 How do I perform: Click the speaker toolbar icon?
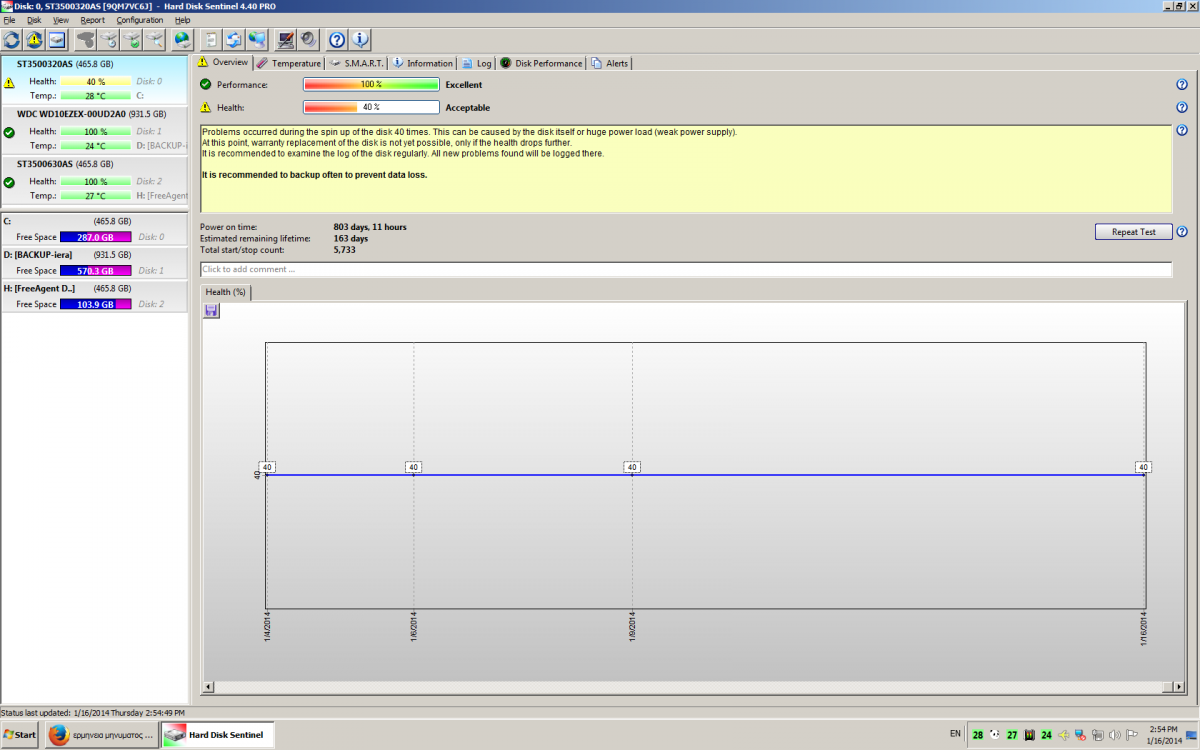308,40
